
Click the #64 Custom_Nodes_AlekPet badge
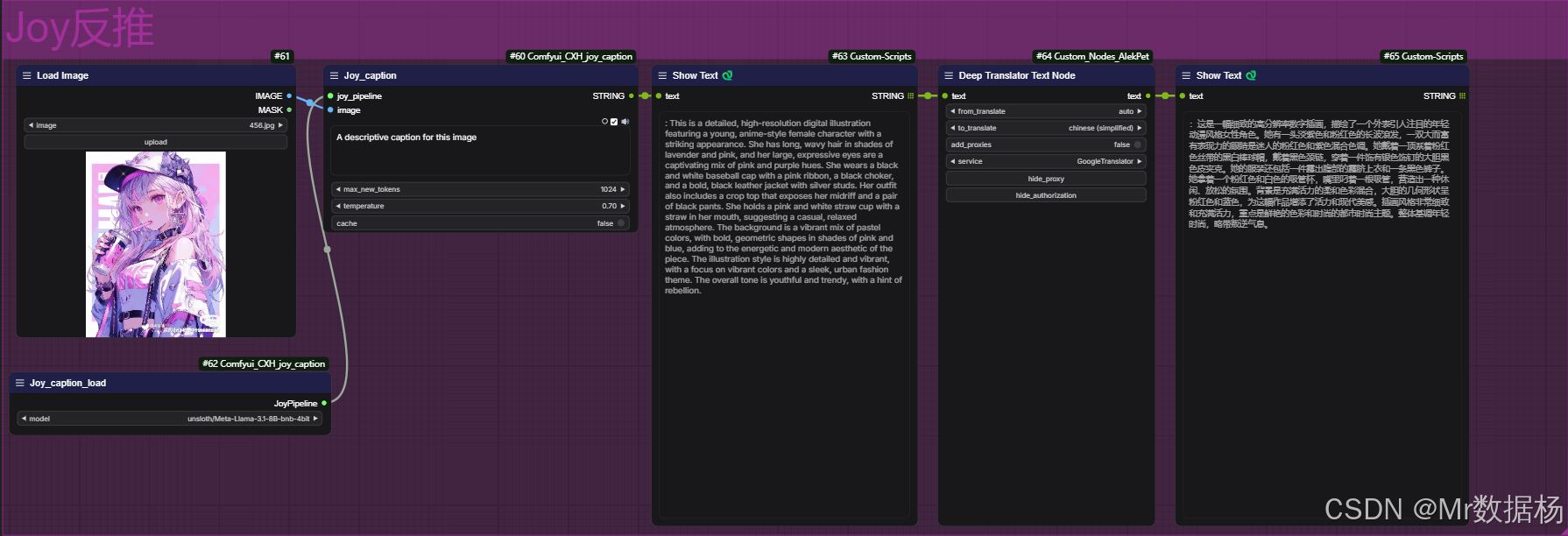pyautogui.click(x=1092, y=56)
